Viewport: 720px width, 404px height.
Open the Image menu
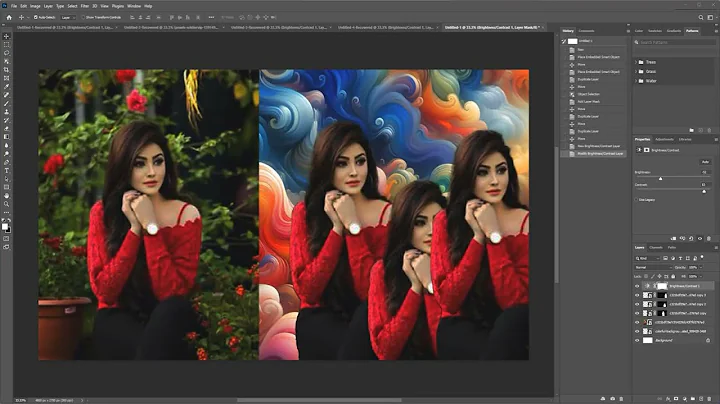(x=35, y=6)
